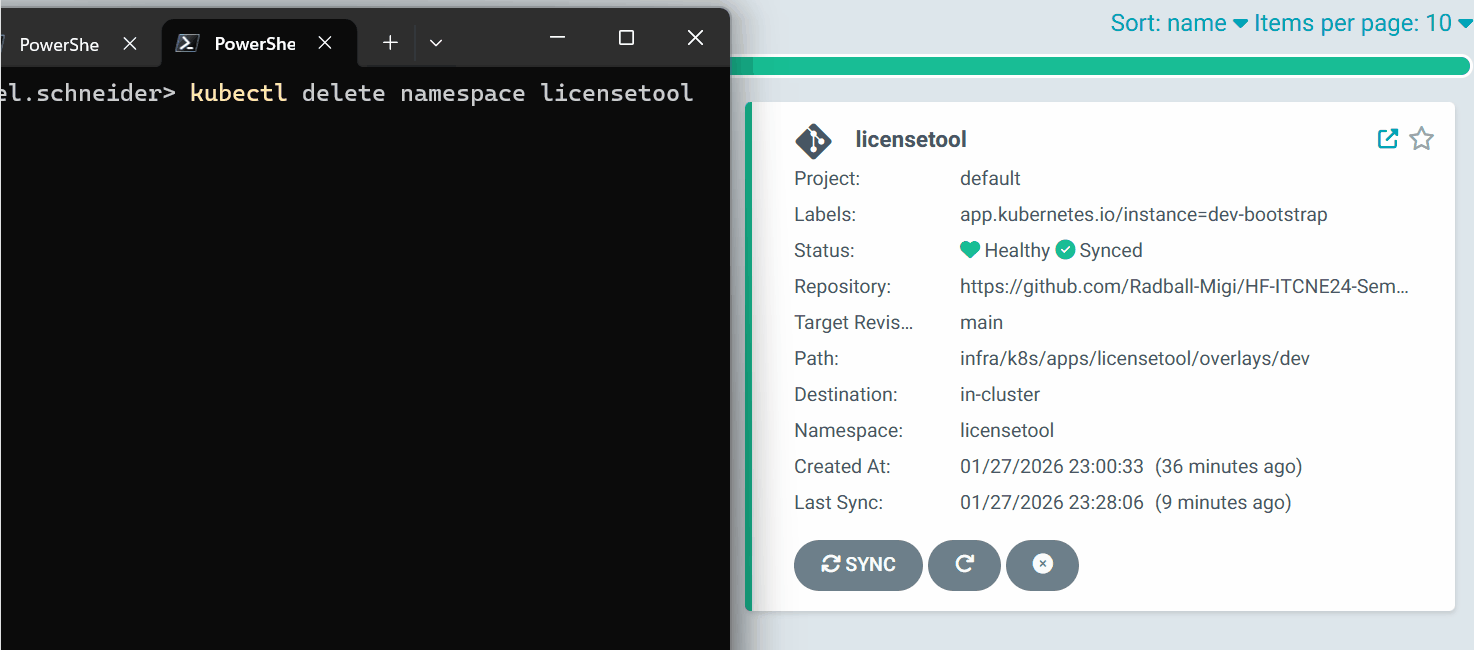
Task: Switch to the leftmost PowerShell tab
Action: [59, 44]
